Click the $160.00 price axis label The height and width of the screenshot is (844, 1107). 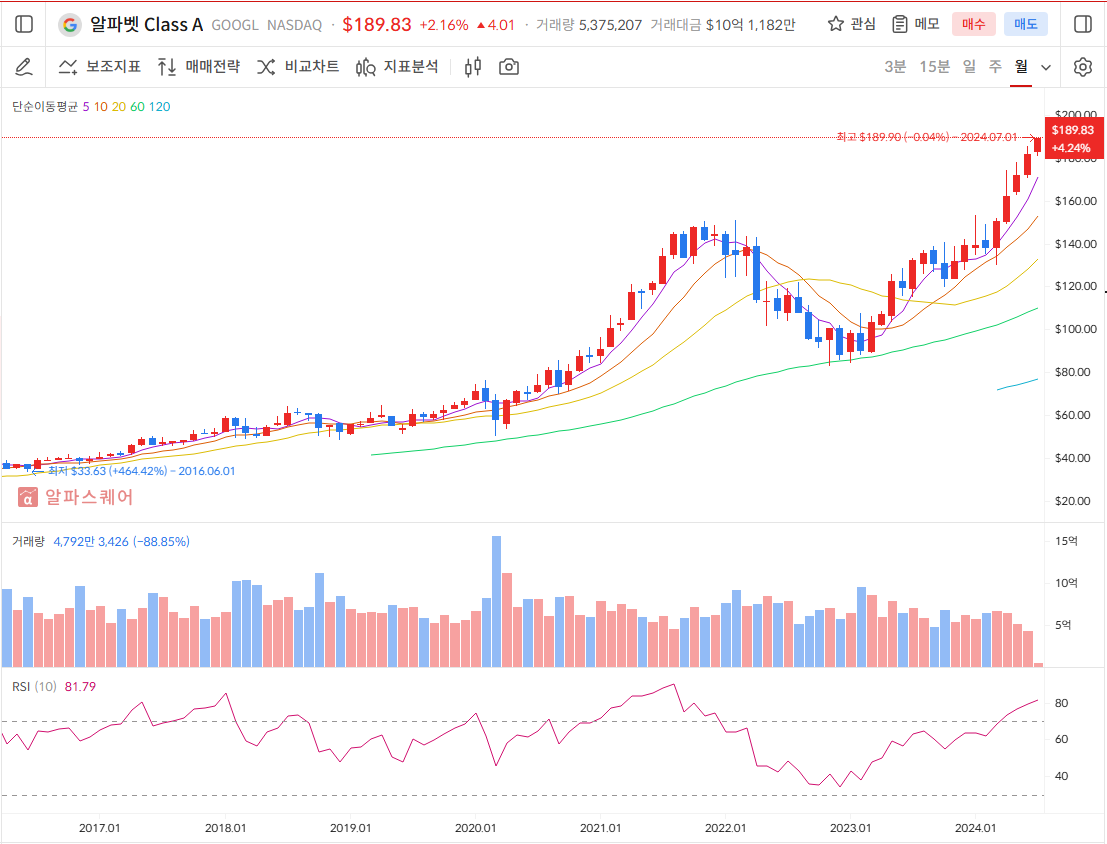pyautogui.click(x=1076, y=201)
